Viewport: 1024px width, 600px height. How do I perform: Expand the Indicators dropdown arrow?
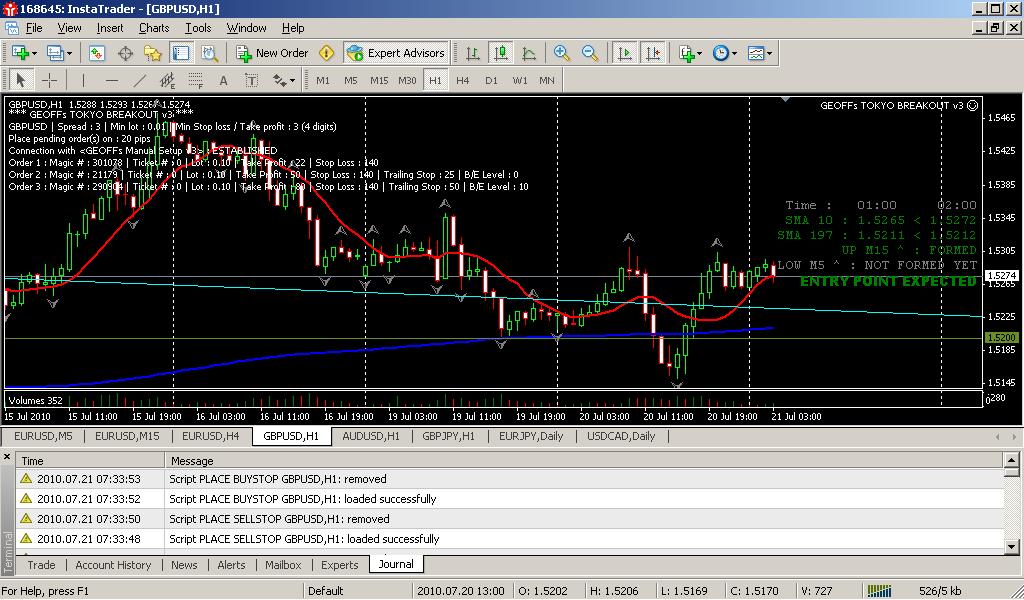click(699, 54)
